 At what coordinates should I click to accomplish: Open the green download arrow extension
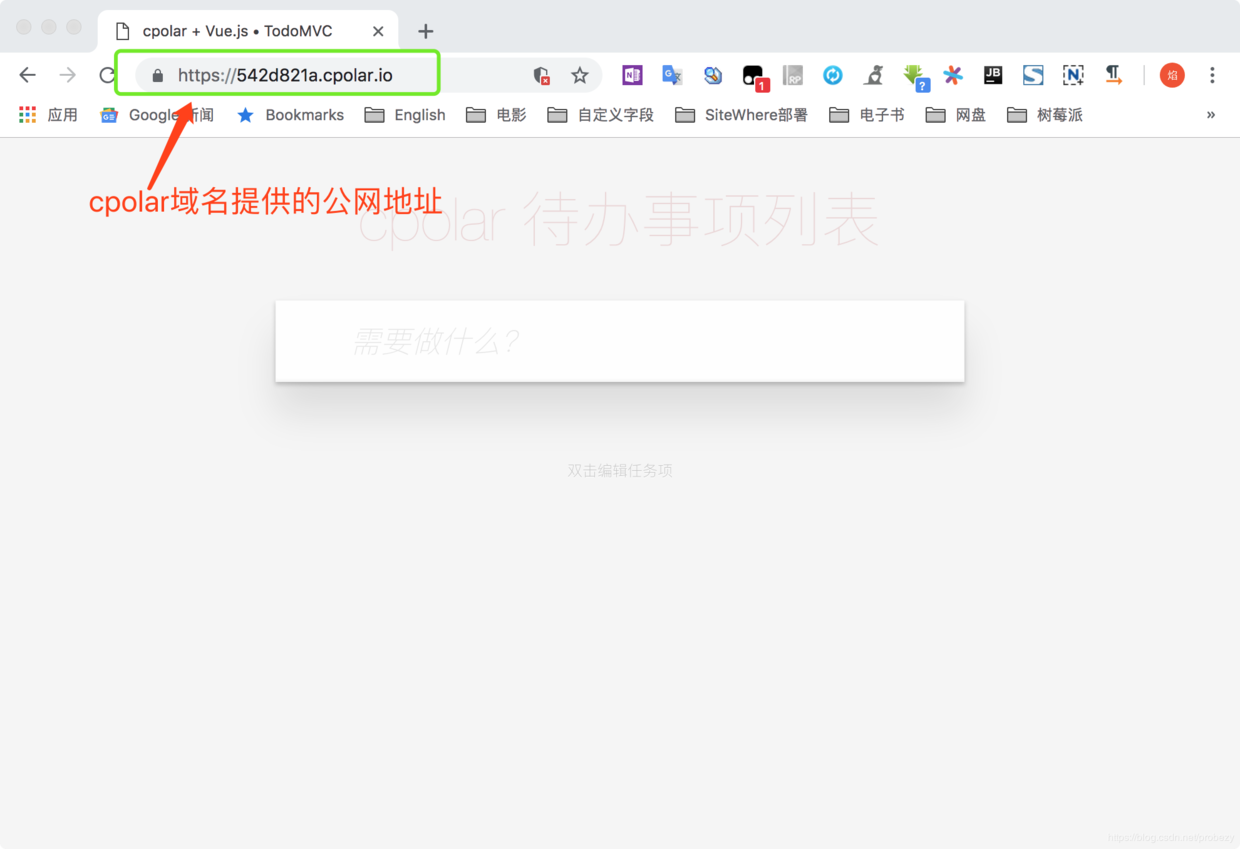tap(915, 77)
